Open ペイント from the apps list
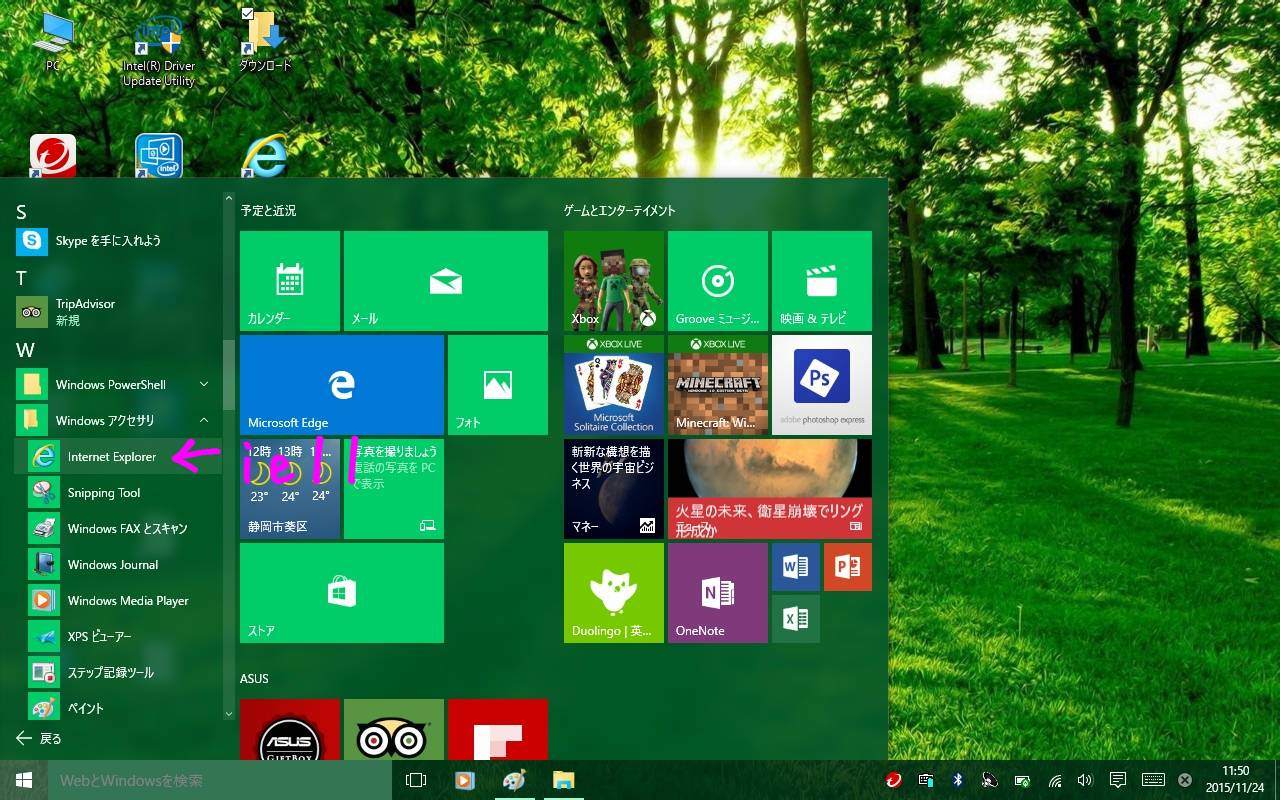Image resolution: width=1280 pixels, height=800 pixels. (118, 709)
